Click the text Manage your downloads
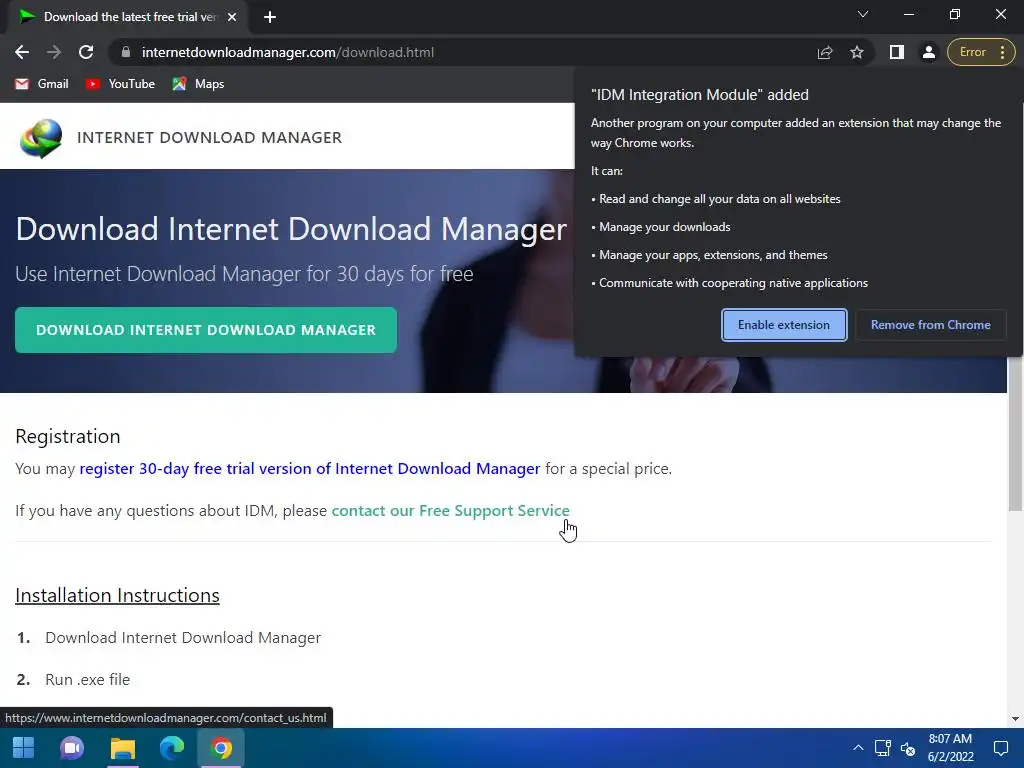 (665, 227)
